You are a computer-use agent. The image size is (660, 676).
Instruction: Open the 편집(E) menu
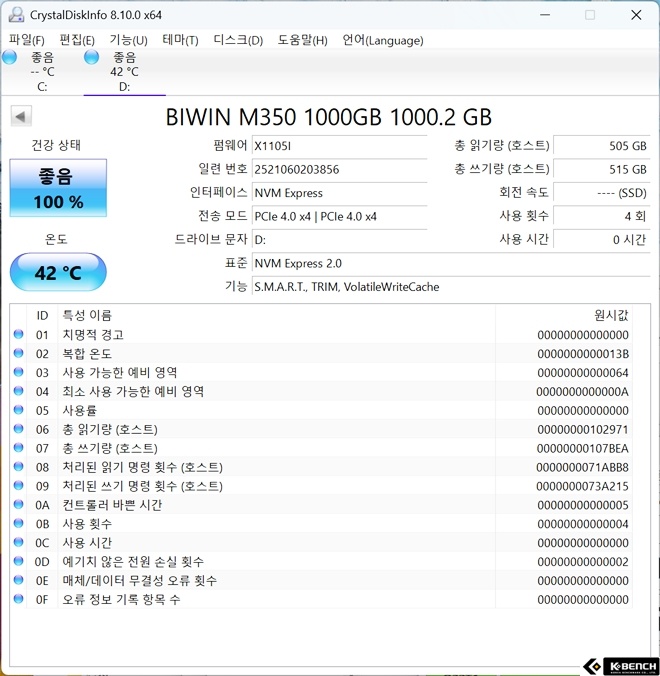point(77,40)
